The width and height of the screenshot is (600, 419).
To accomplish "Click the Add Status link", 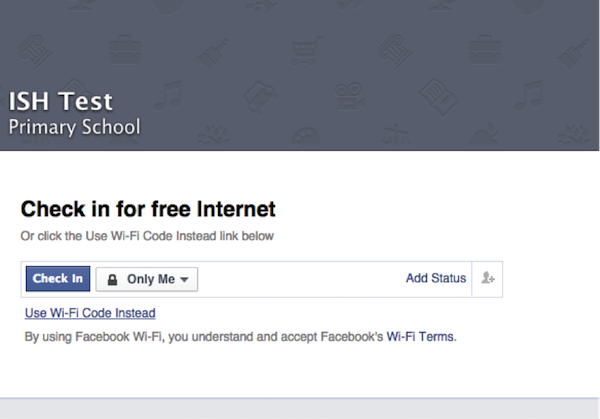I will coord(436,278).
